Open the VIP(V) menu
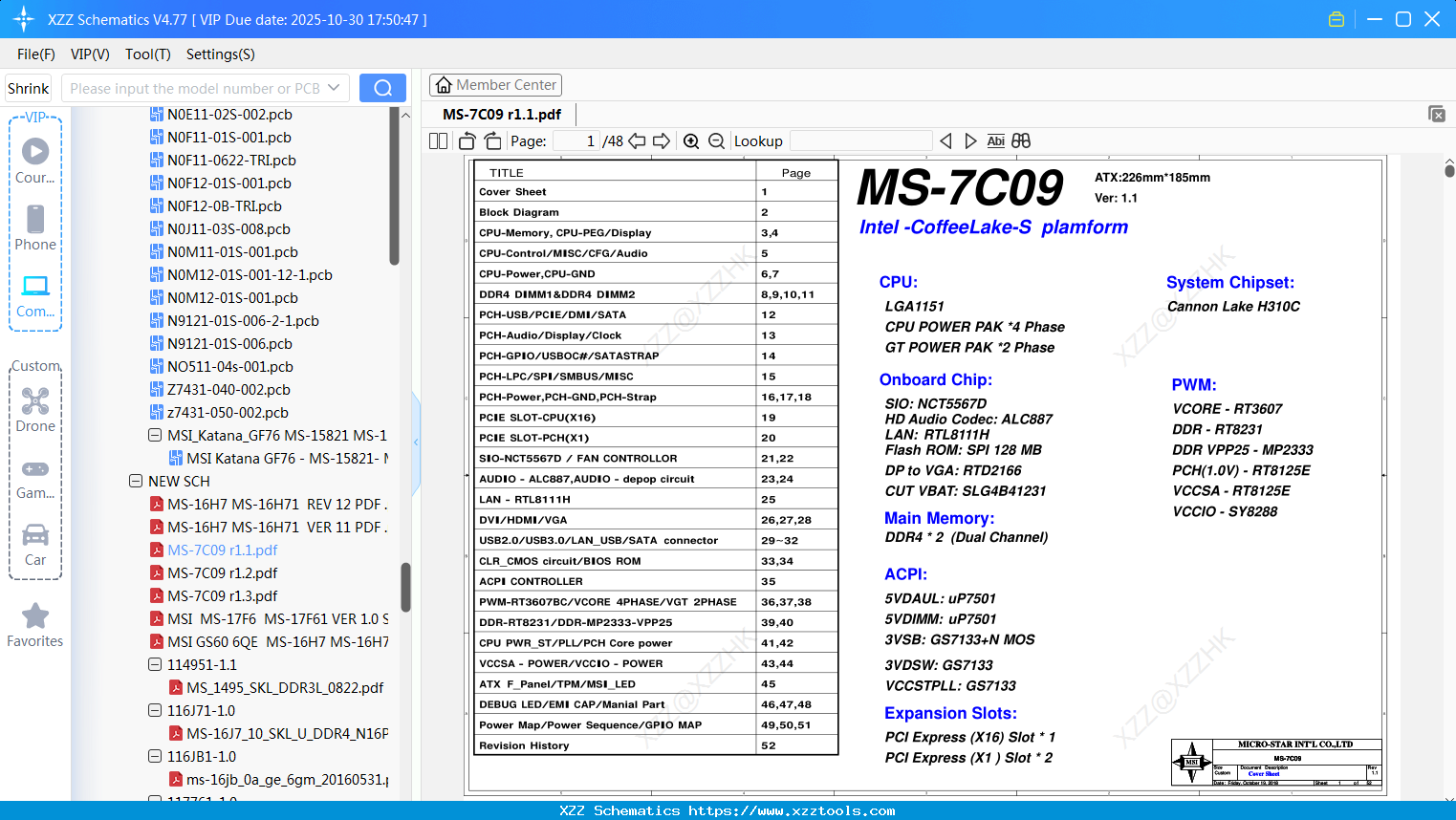 coord(90,54)
